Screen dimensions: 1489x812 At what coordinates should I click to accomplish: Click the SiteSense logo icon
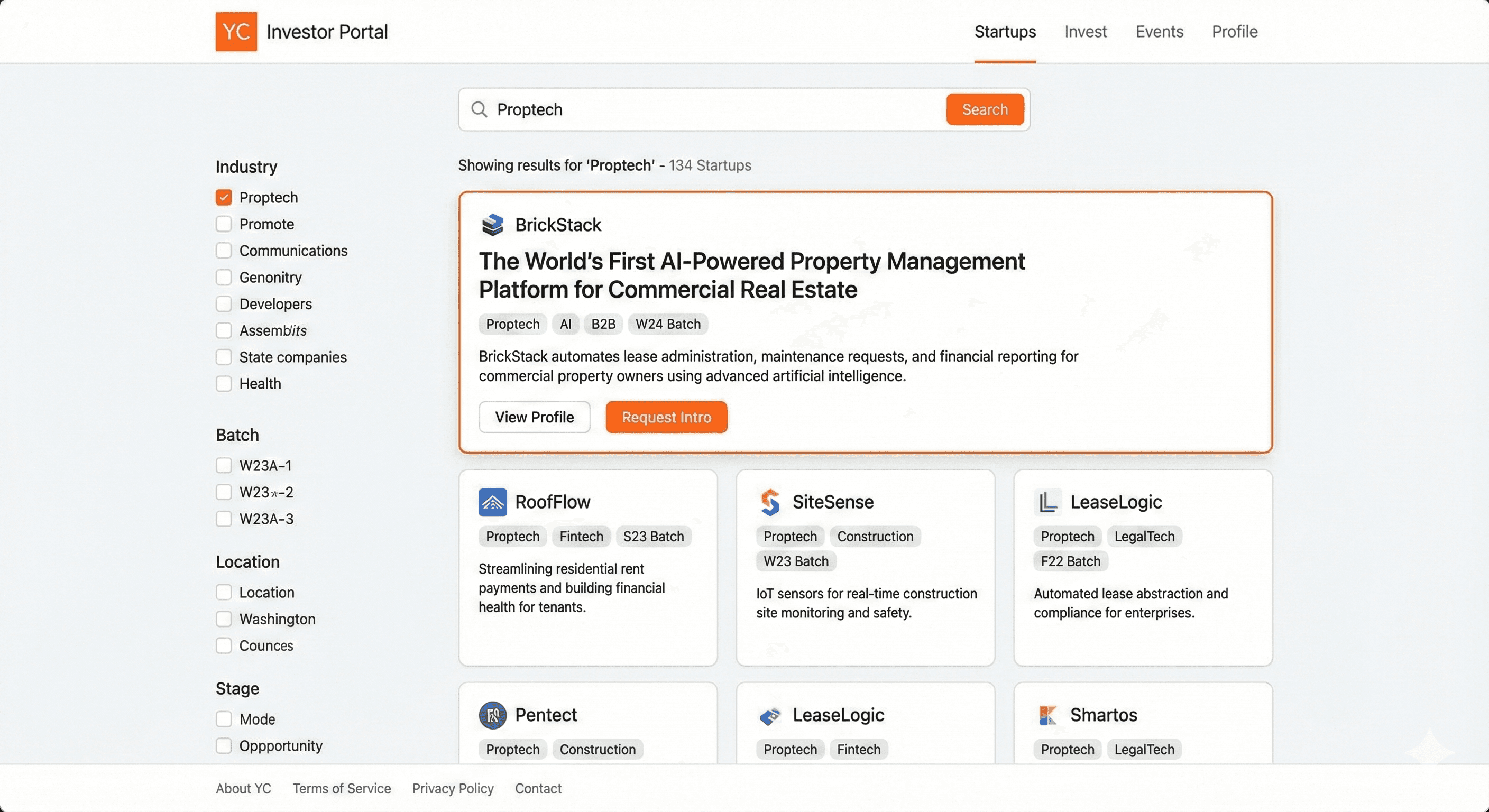(770, 502)
